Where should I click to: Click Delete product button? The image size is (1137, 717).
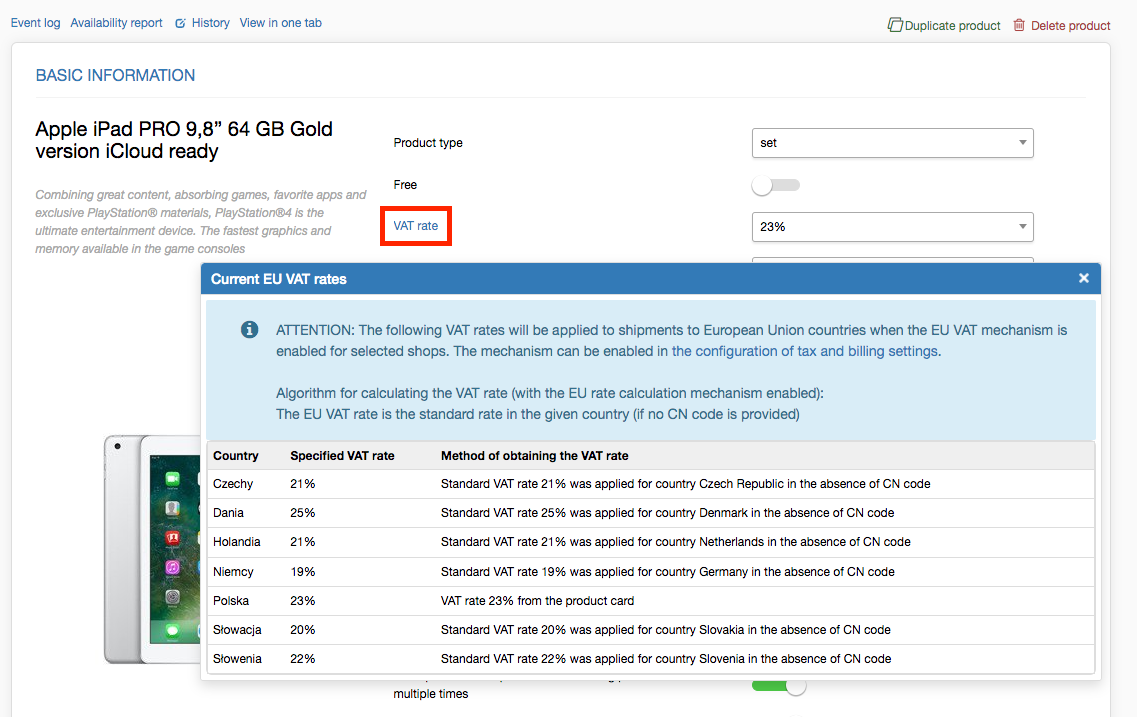pyautogui.click(x=1062, y=25)
